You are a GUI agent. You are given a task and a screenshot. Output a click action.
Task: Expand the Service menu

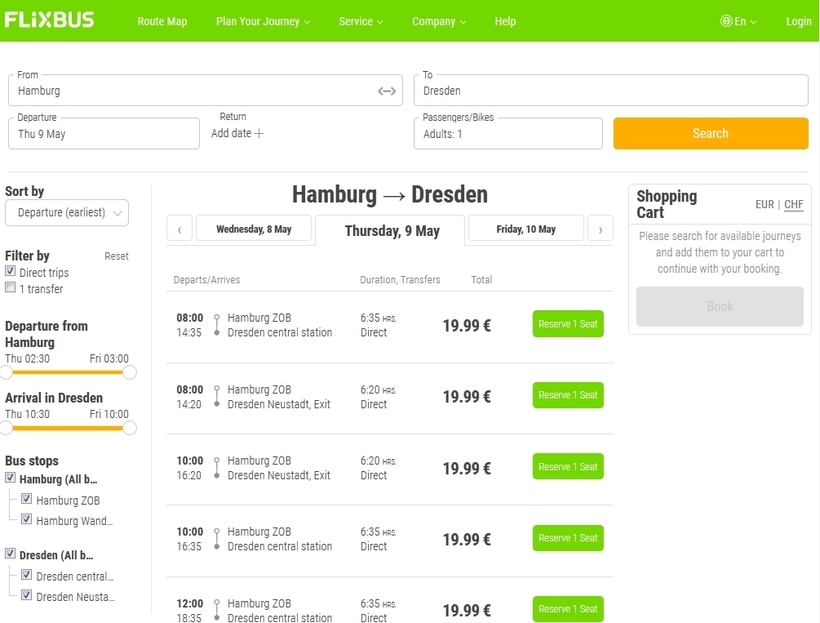(361, 21)
